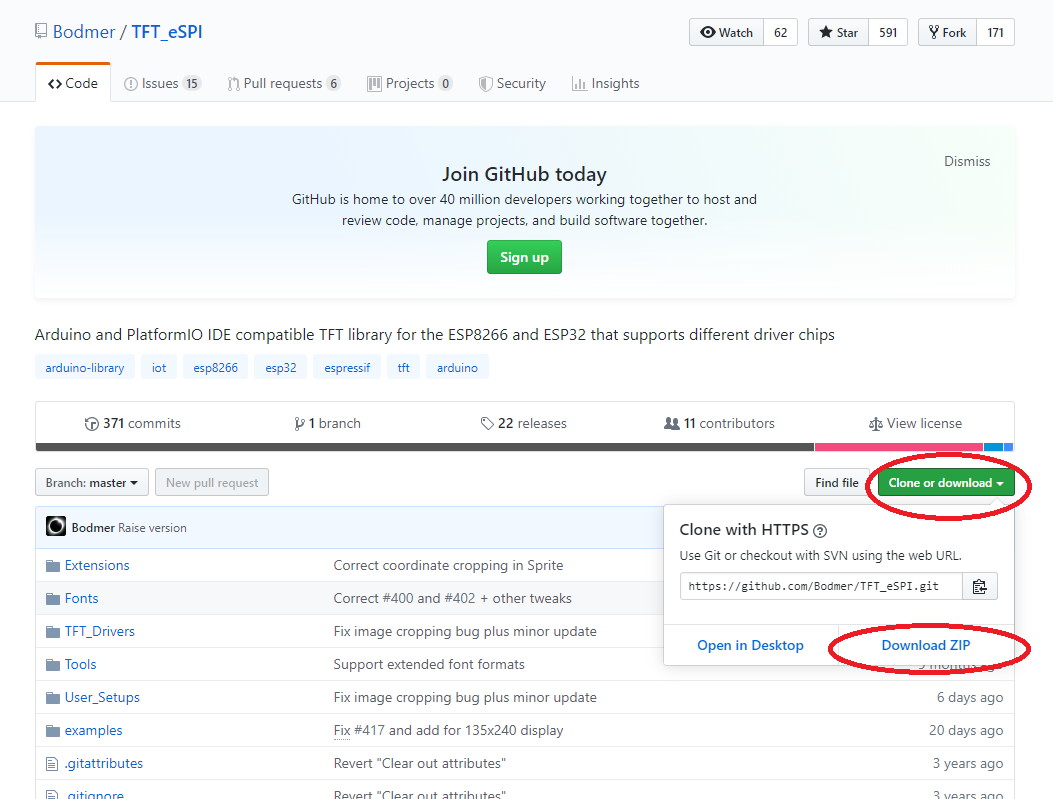Go to the Security tab
This screenshot has width=1053, height=799.
pos(512,83)
